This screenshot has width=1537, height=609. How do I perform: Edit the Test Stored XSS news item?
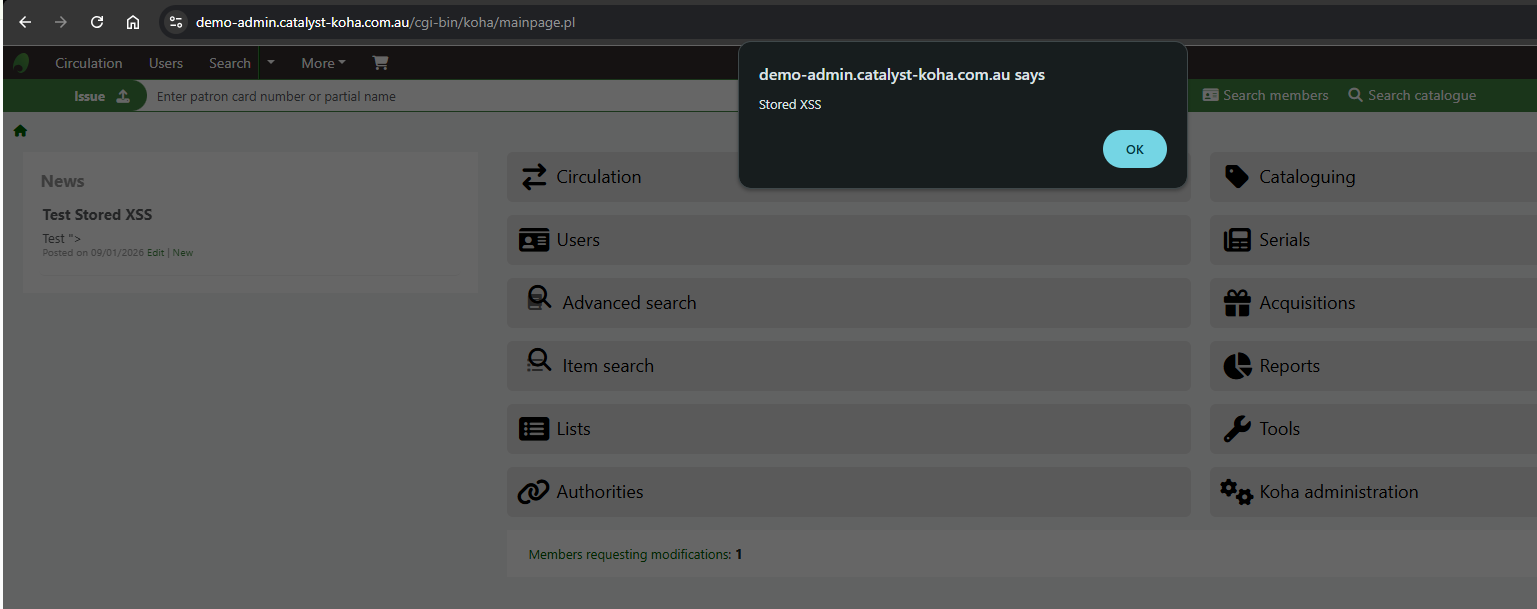(x=156, y=252)
